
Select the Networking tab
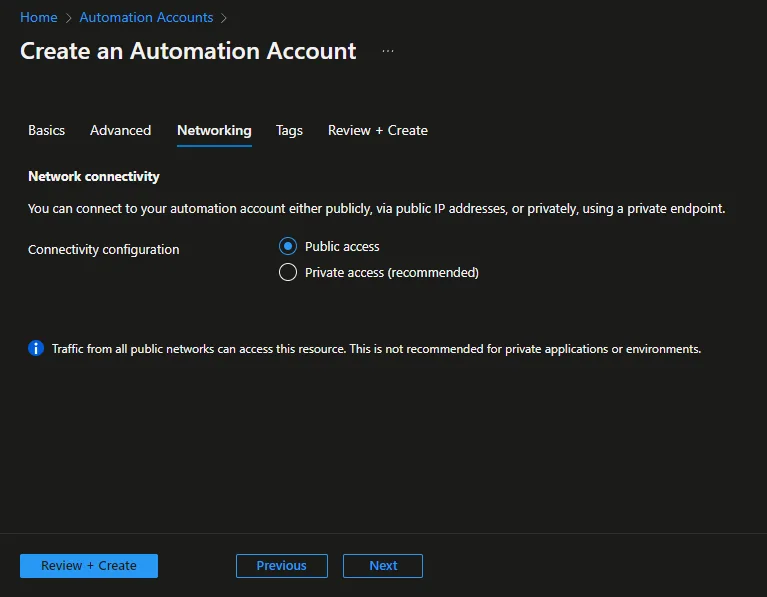[x=214, y=130]
